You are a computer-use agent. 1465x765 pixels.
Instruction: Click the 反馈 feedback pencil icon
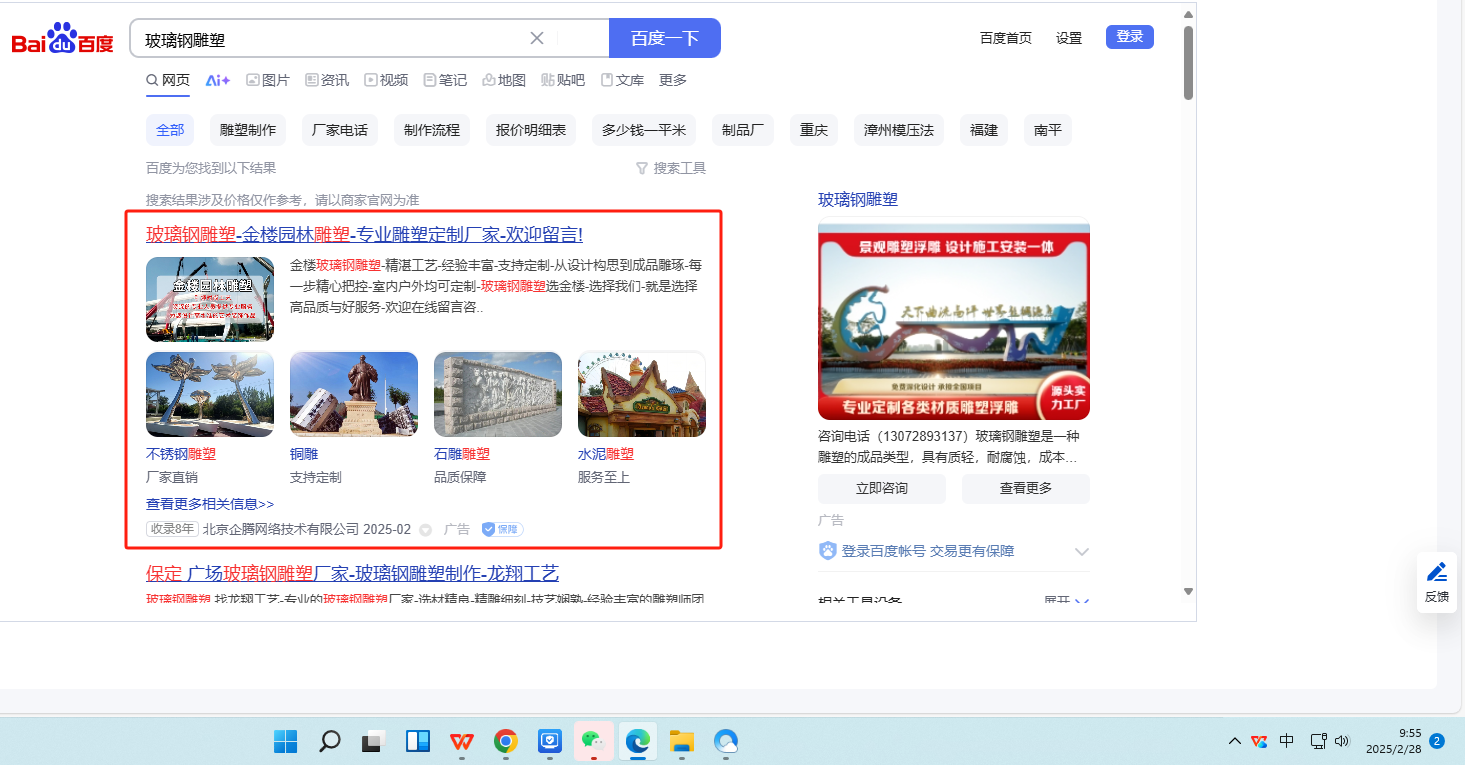coord(1436,573)
